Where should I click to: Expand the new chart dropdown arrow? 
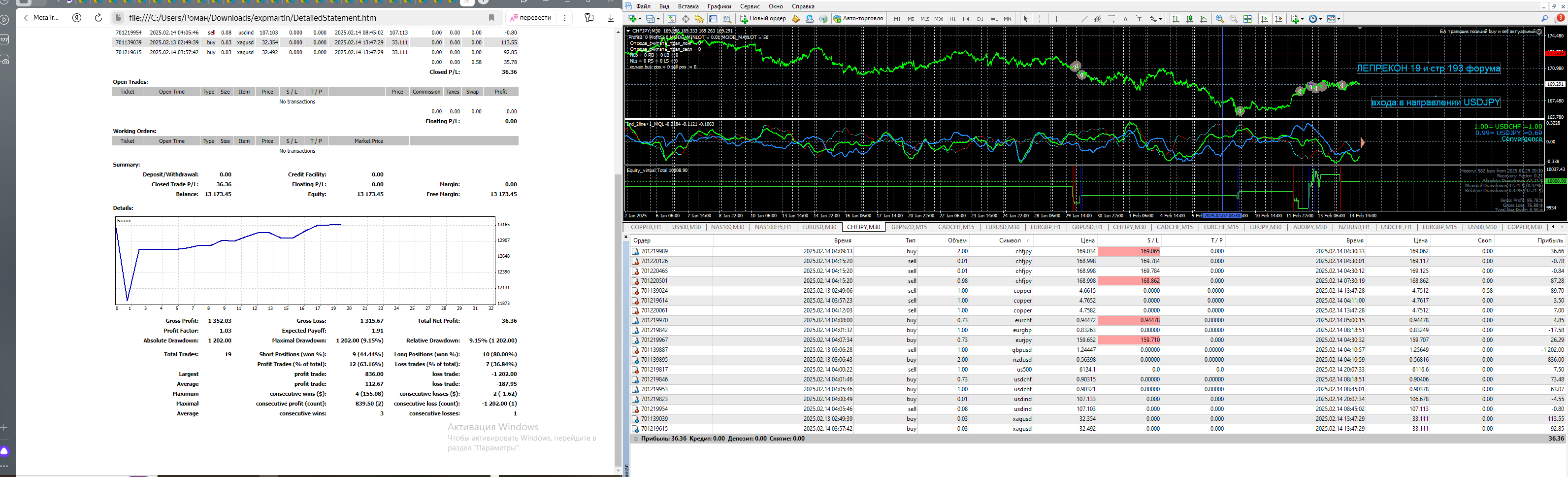tap(639, 19)
